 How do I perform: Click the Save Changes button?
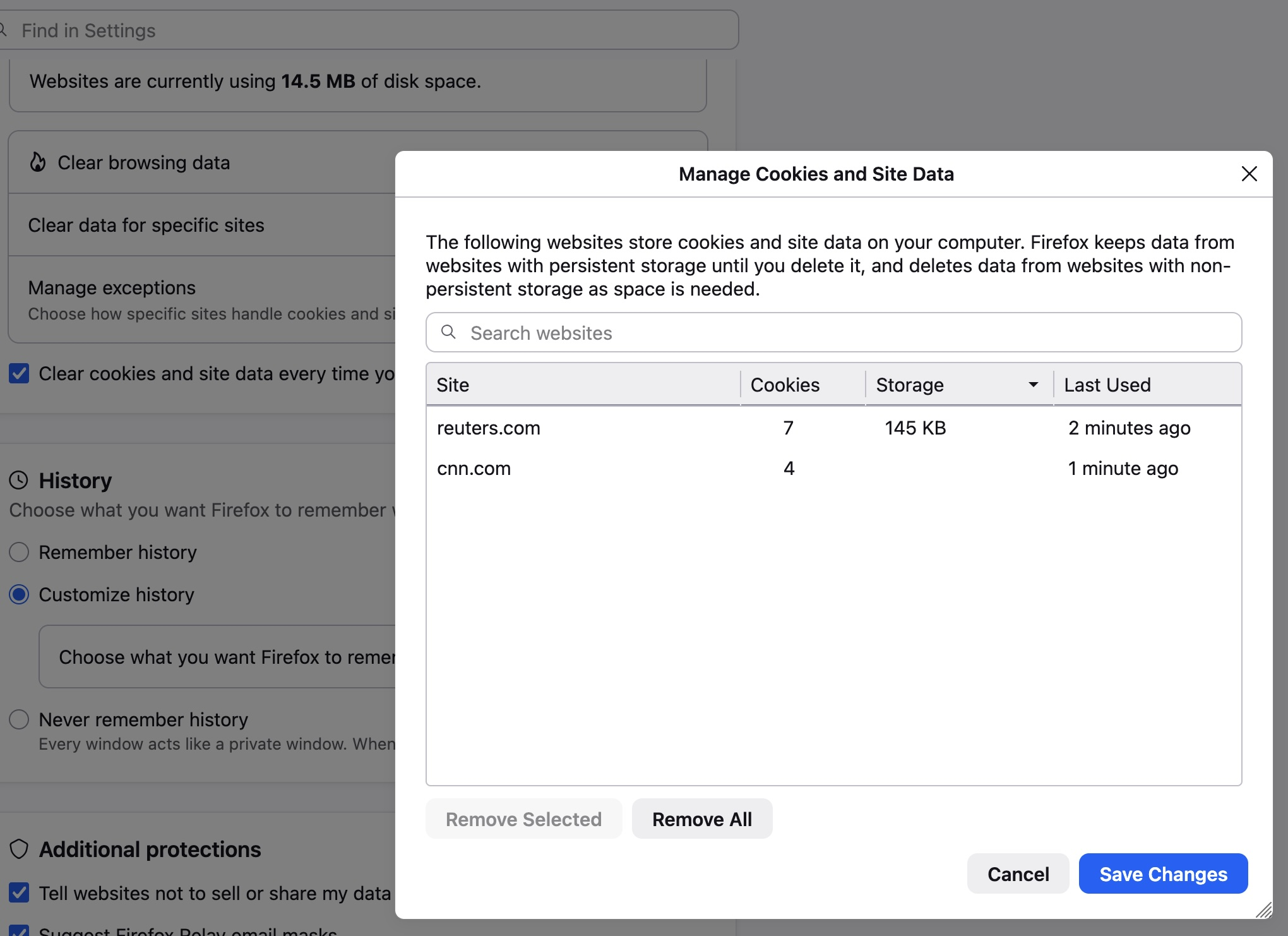pyautogui.click(x=1163, y=873)
